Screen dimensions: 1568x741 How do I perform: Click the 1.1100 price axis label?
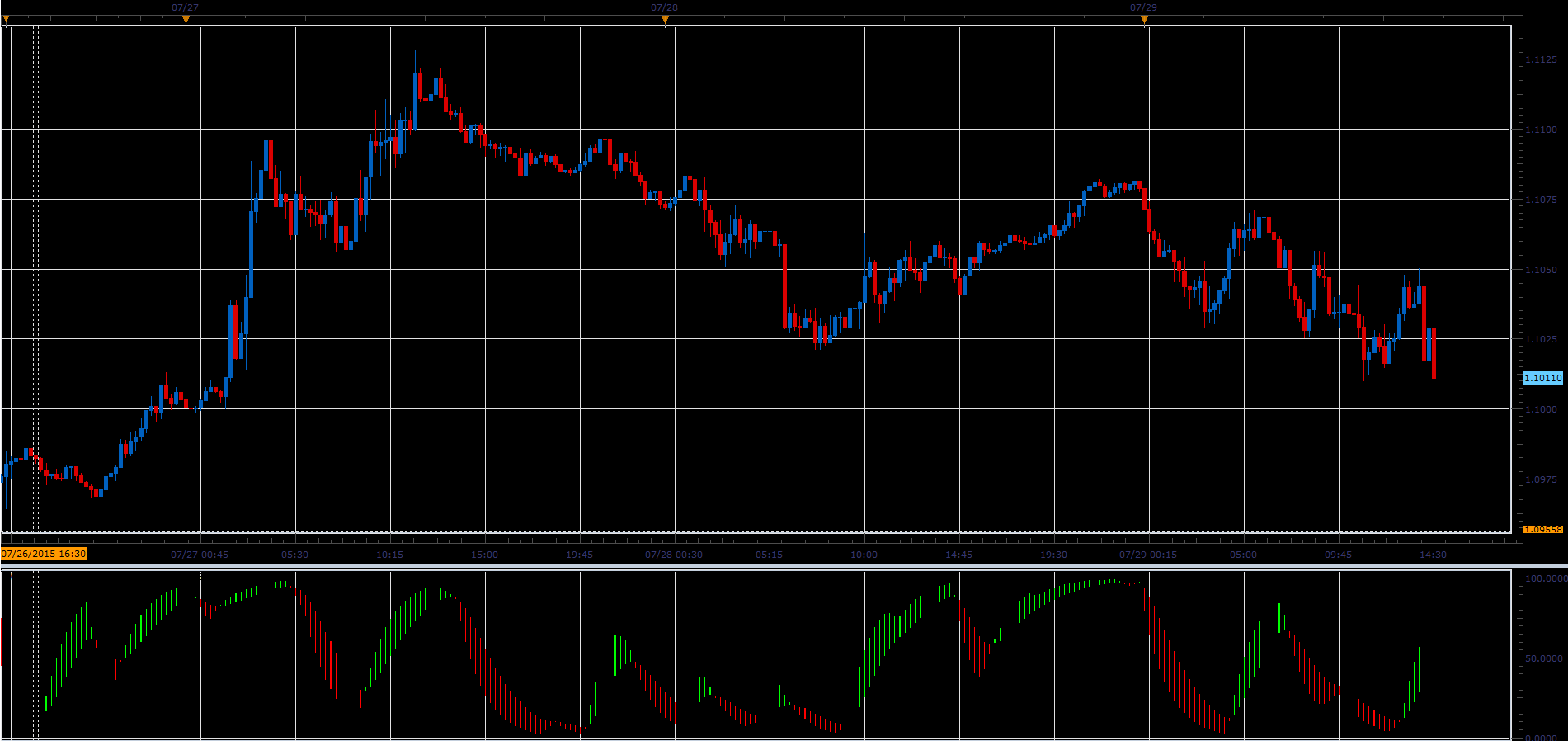click(x=1541, y=130)
